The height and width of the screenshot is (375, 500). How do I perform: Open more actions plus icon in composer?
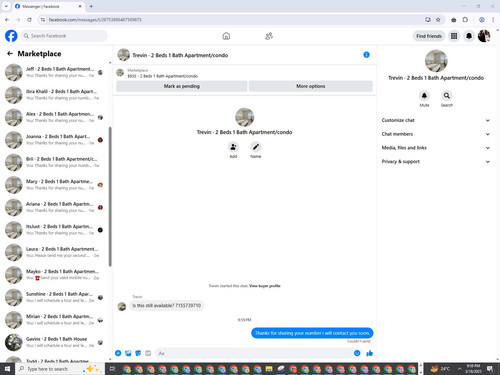click(118, 353)
